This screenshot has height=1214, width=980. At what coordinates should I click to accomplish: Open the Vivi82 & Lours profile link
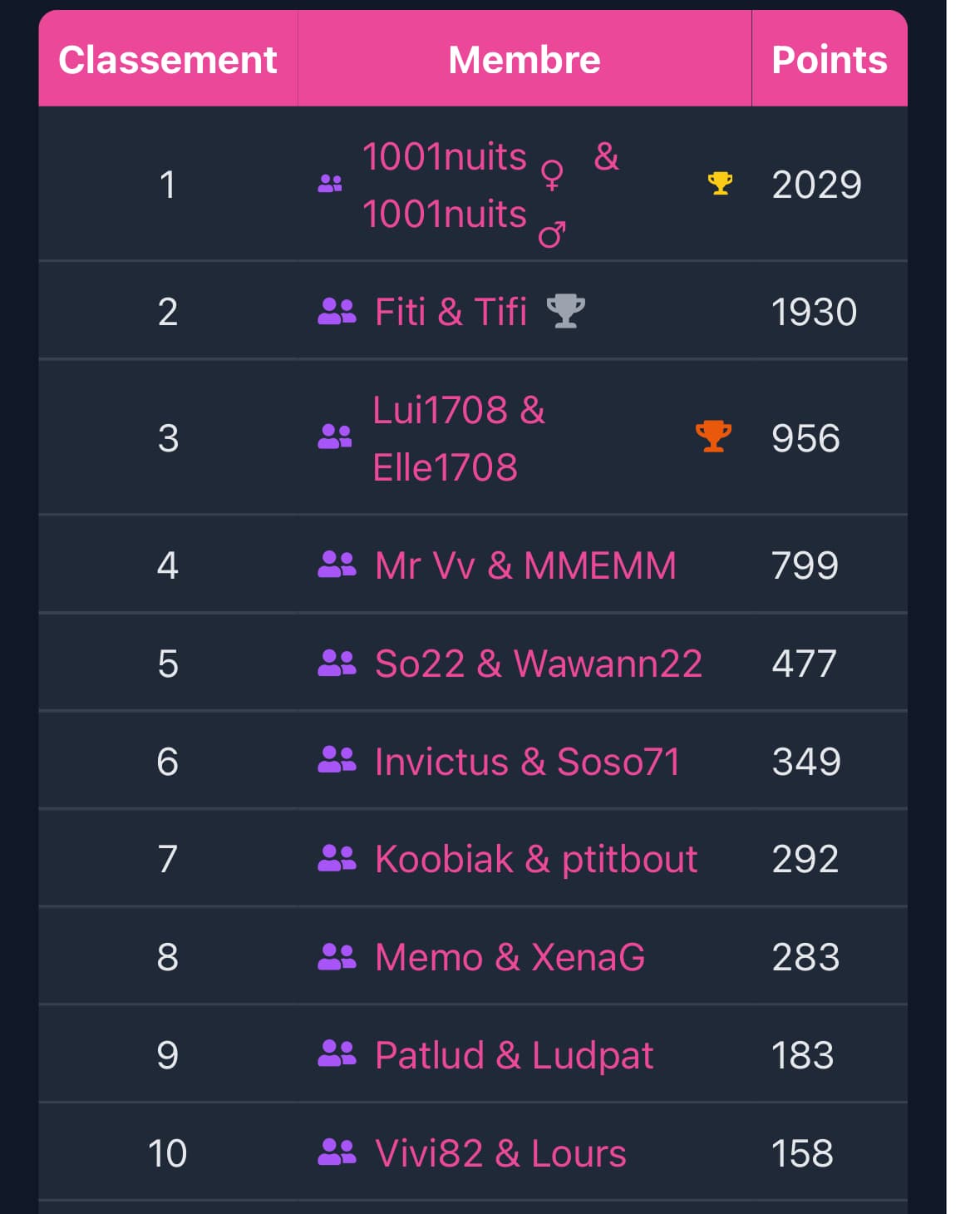pyautogui.click(x=500, y=1153)
